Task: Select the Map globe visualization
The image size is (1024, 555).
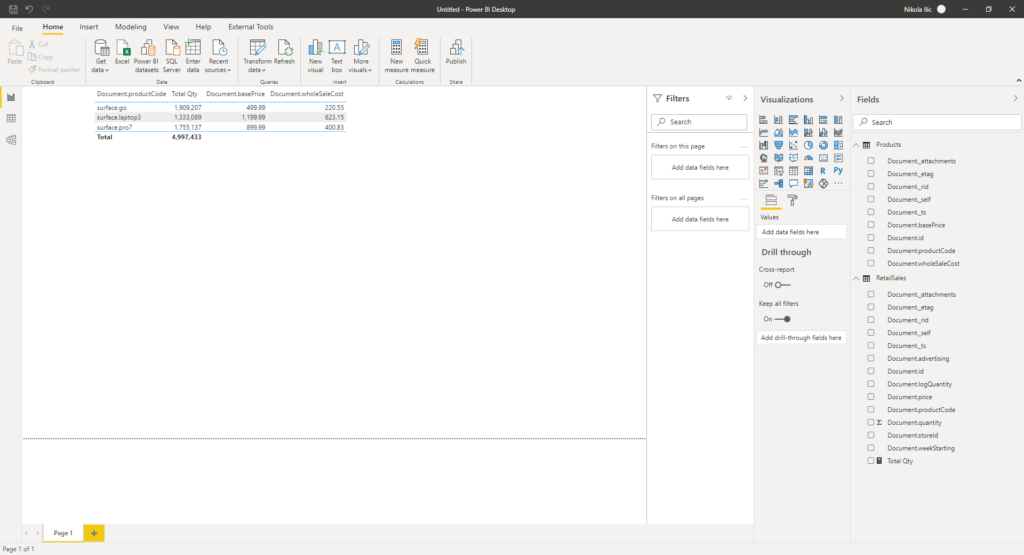Action: (x=763, y=158)
